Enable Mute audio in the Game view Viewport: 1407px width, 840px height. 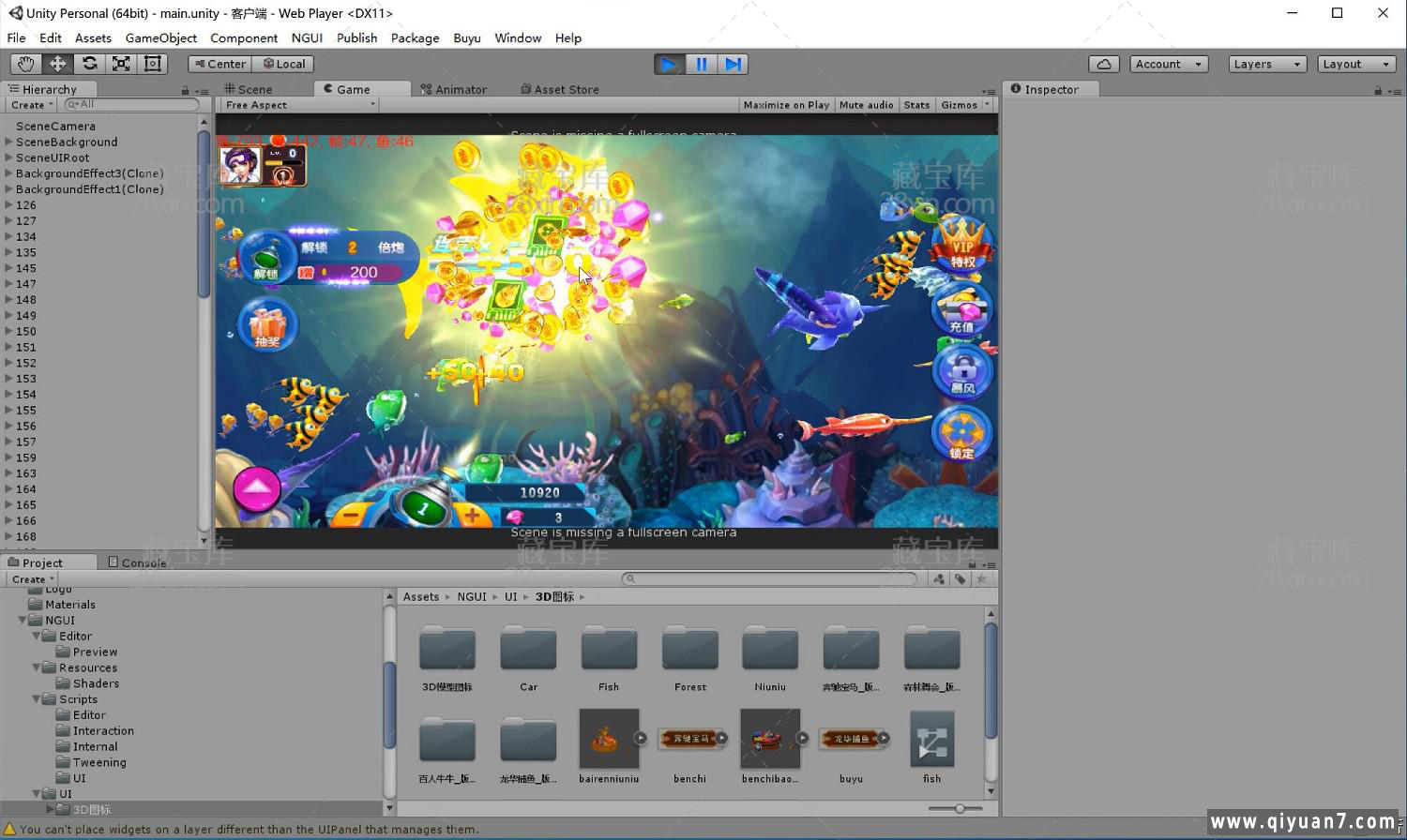(x=865, y=104)
